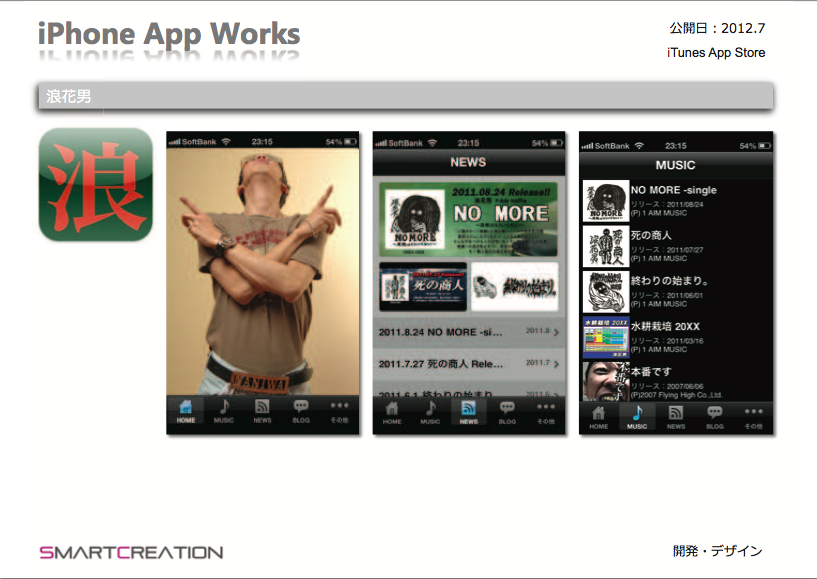Tap the NEWS header in second phone
The height and width of the screenshot is (579, 817).
[468, 162]
